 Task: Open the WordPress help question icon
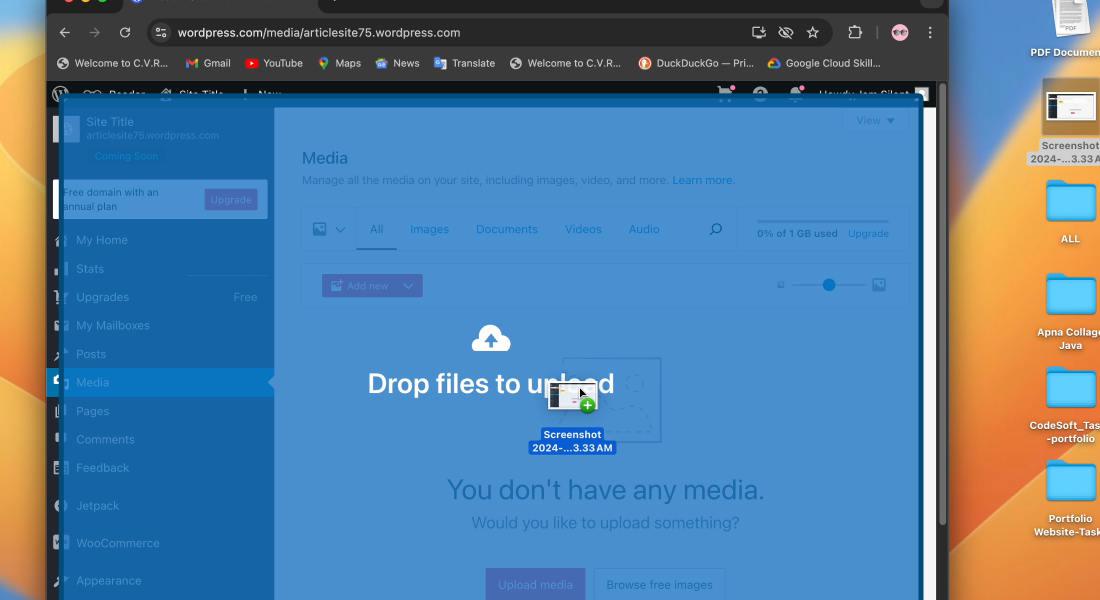[760, 93]
